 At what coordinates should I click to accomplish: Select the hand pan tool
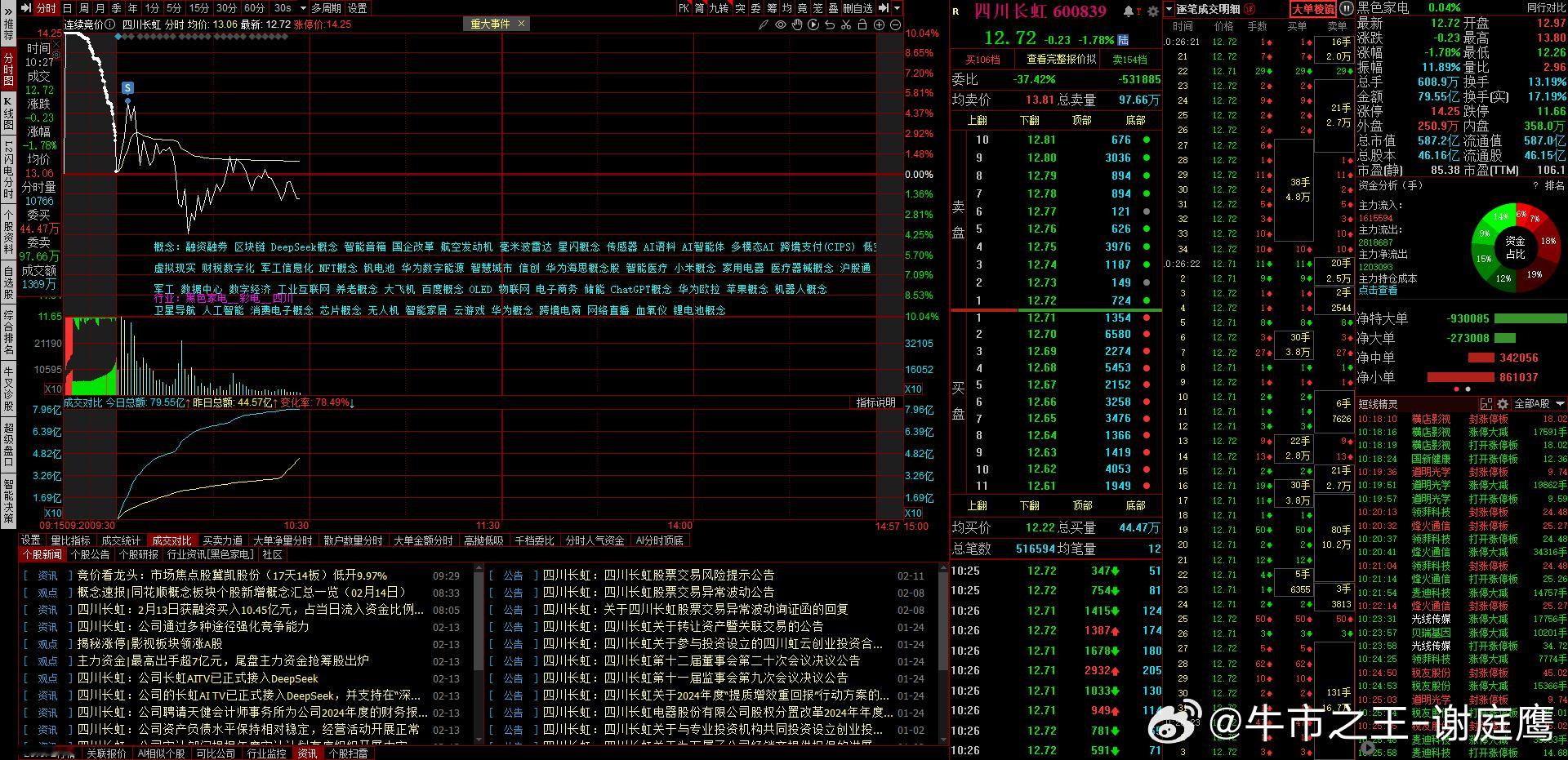797,24
